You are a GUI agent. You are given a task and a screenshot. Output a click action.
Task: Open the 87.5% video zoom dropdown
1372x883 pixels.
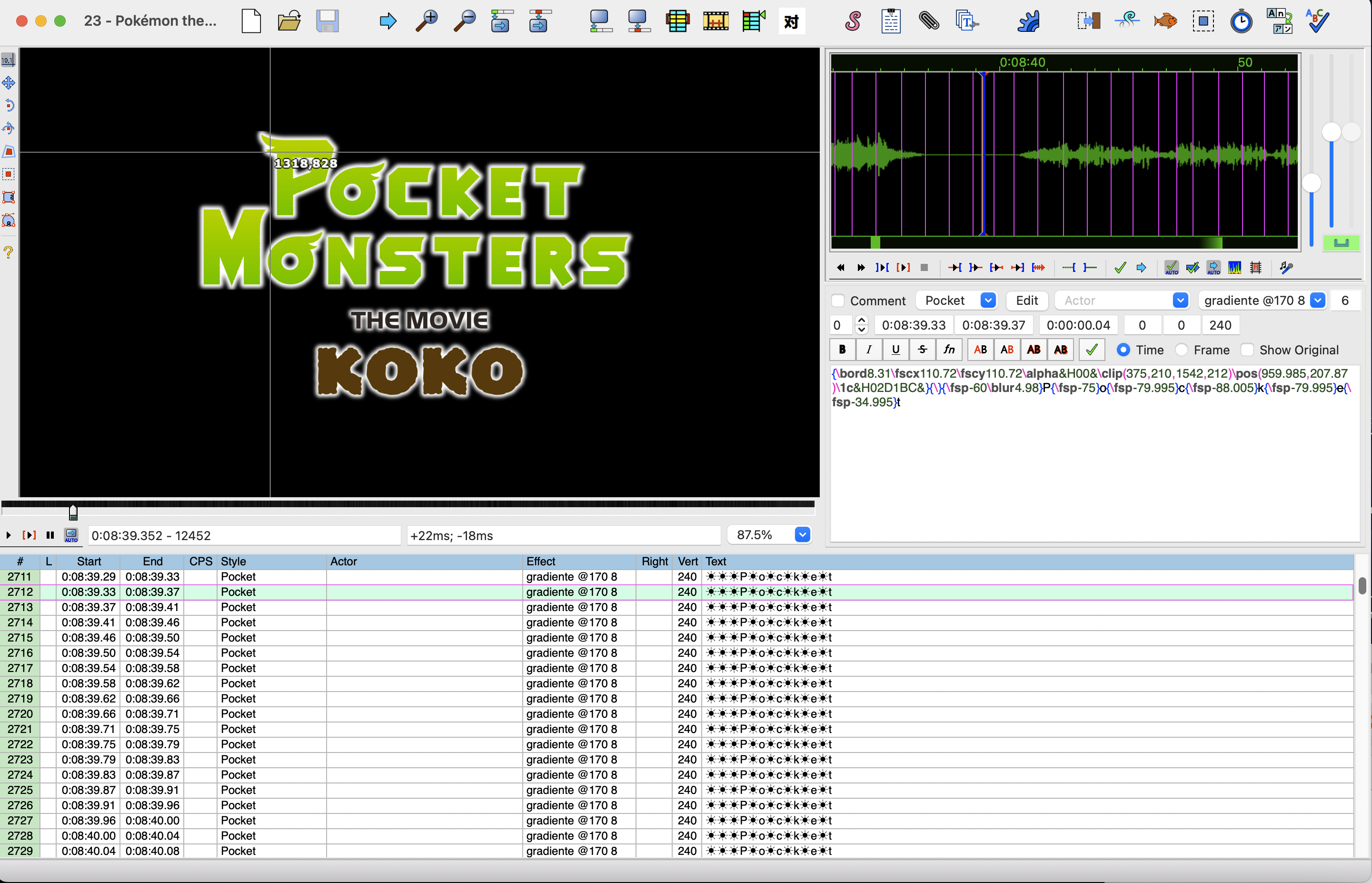802,535
